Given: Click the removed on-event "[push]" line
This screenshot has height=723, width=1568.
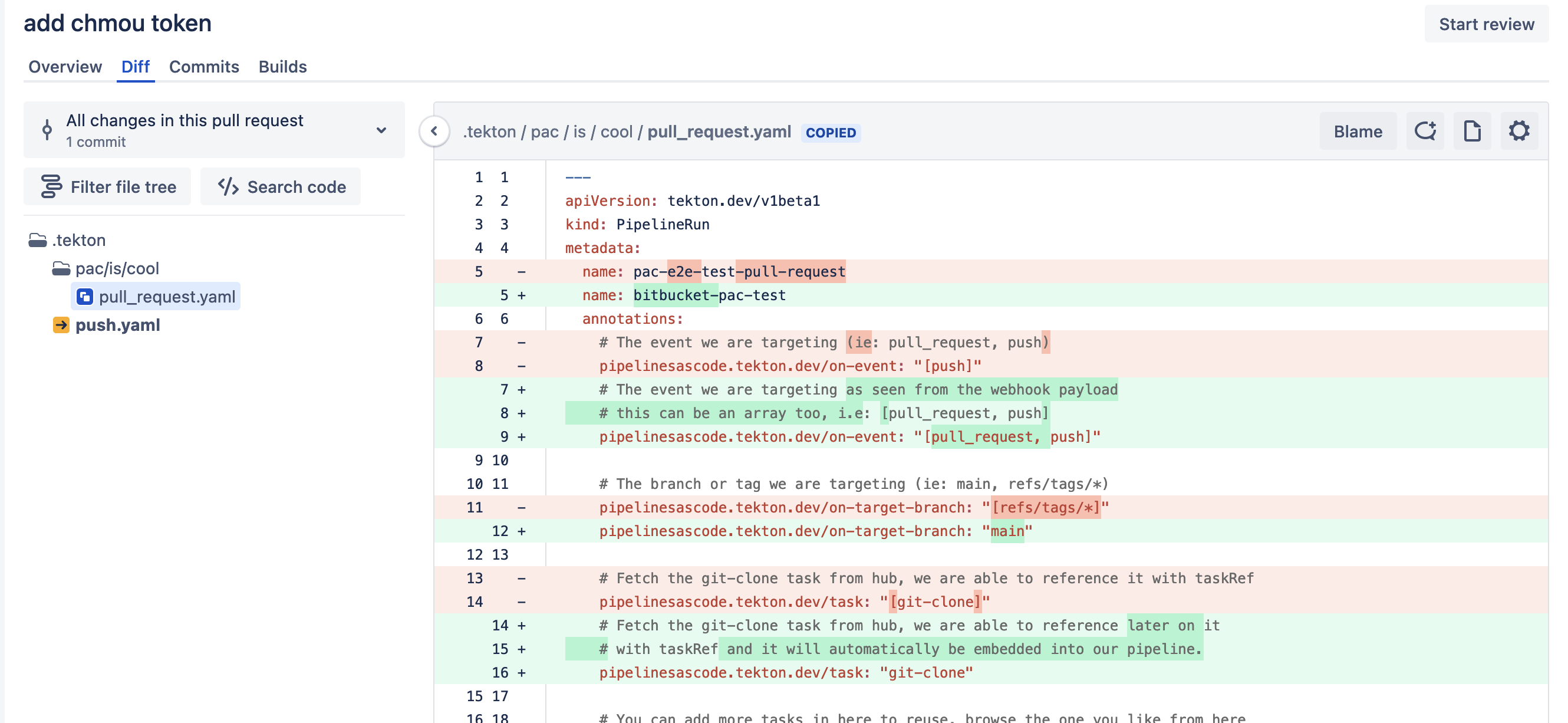Looking at the screenshot, I should pyautogui.click(x=991, y=366).
